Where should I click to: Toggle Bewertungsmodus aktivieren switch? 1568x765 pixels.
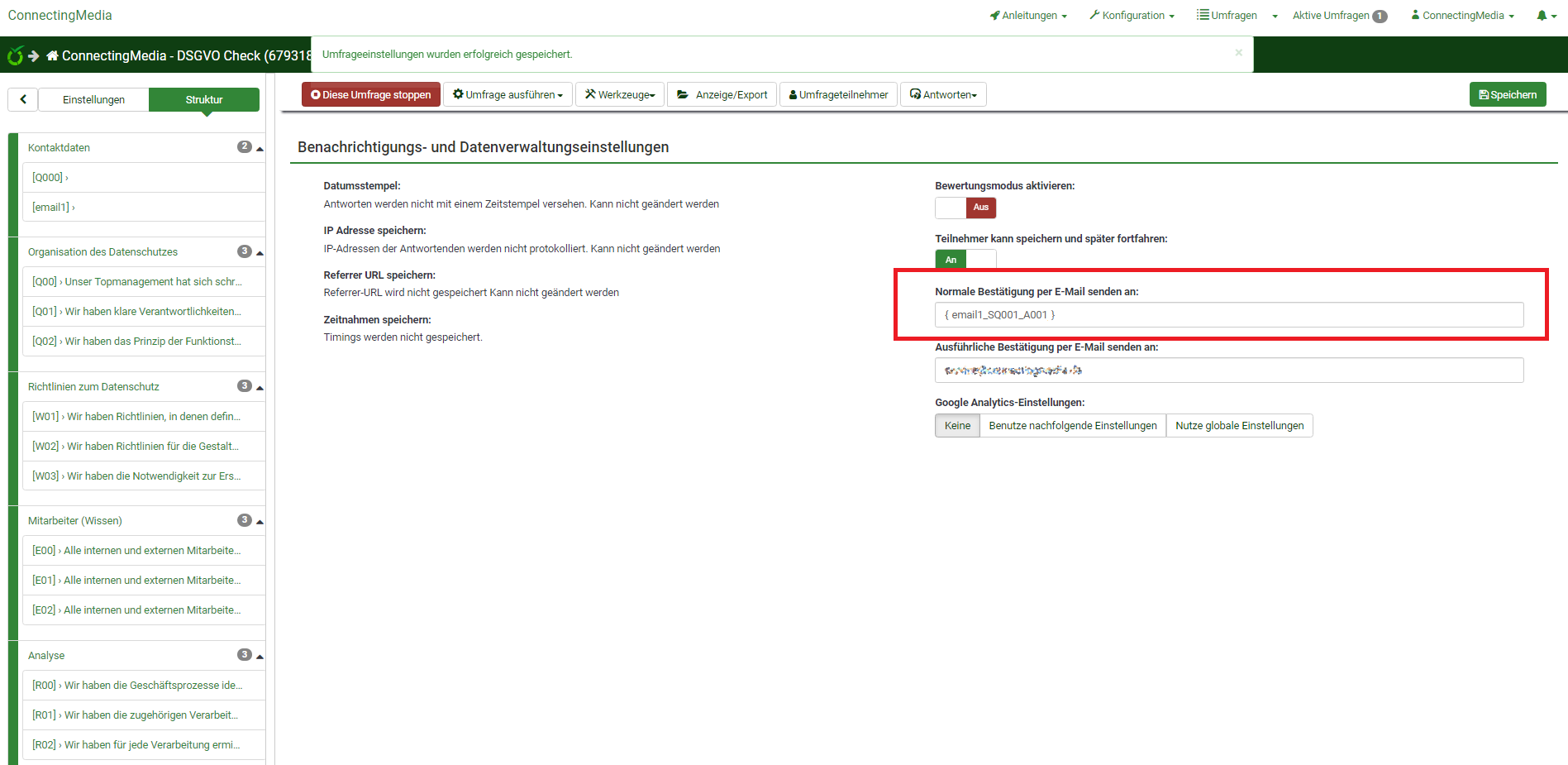(965, 208)
